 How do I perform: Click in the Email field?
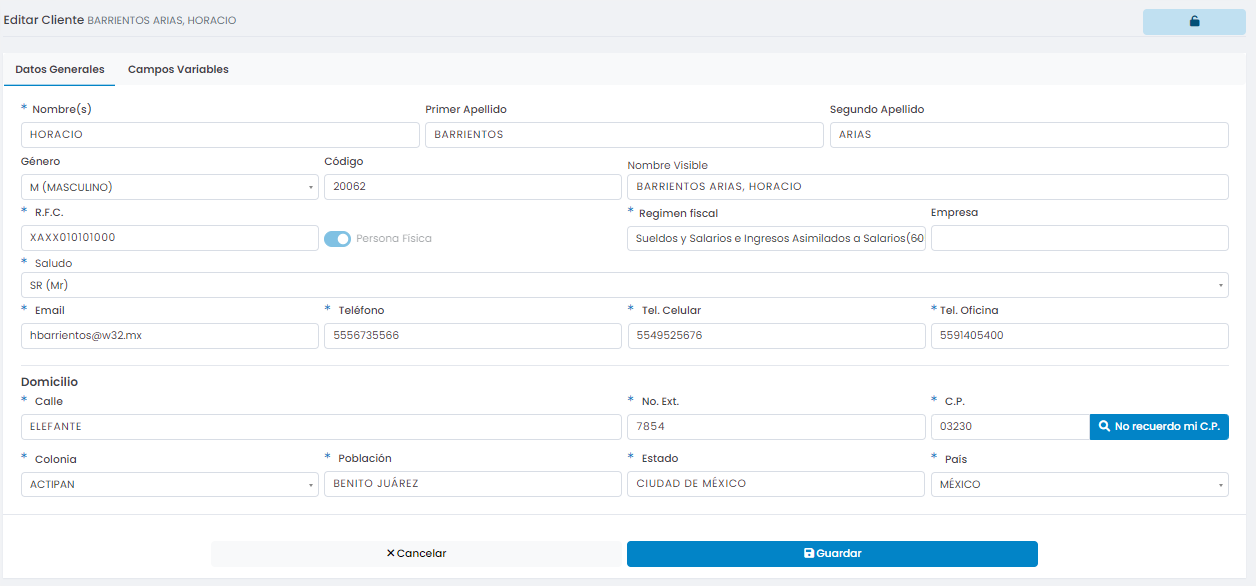169,336
